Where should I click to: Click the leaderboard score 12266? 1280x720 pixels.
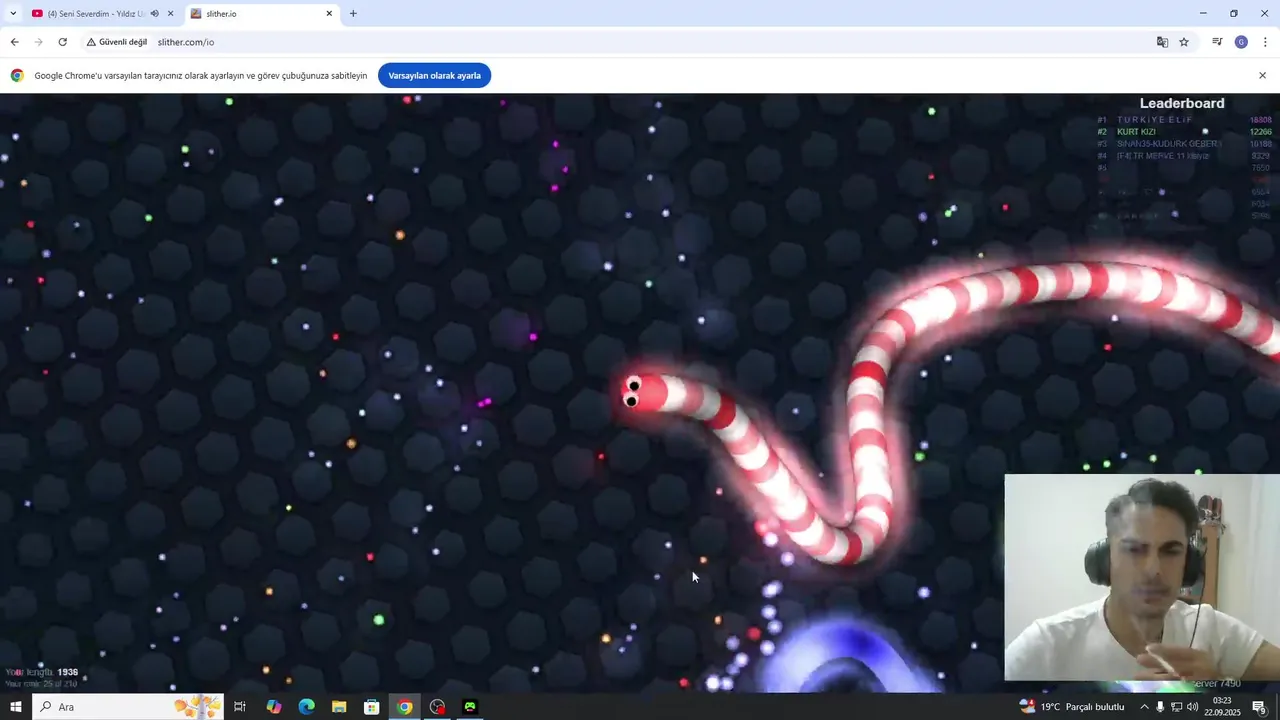click(x=1260, y=132)
